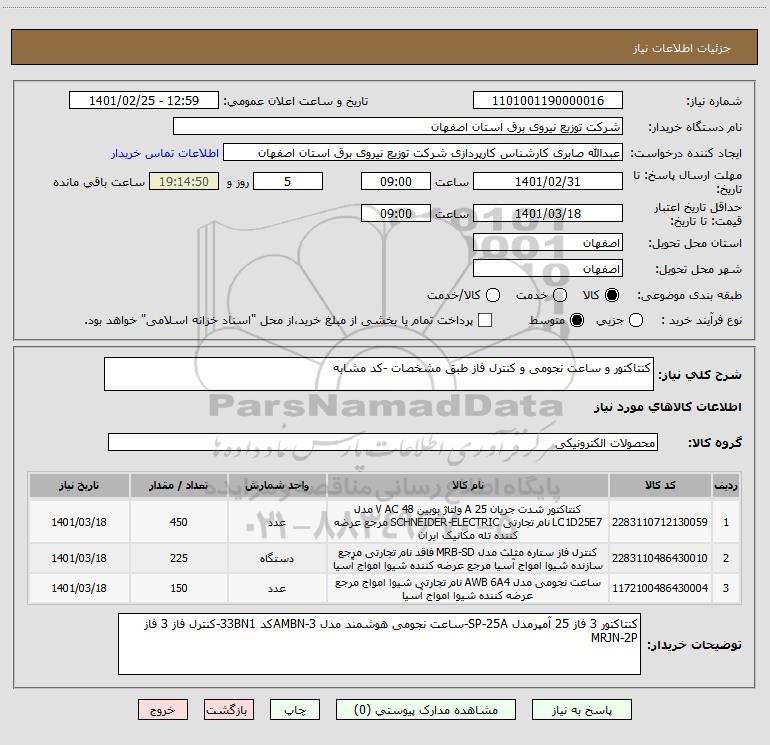Viewport: 770px width, 745px height.
Task: Click the delivery province field اصفهان
Action: click(x=548, y=242)
